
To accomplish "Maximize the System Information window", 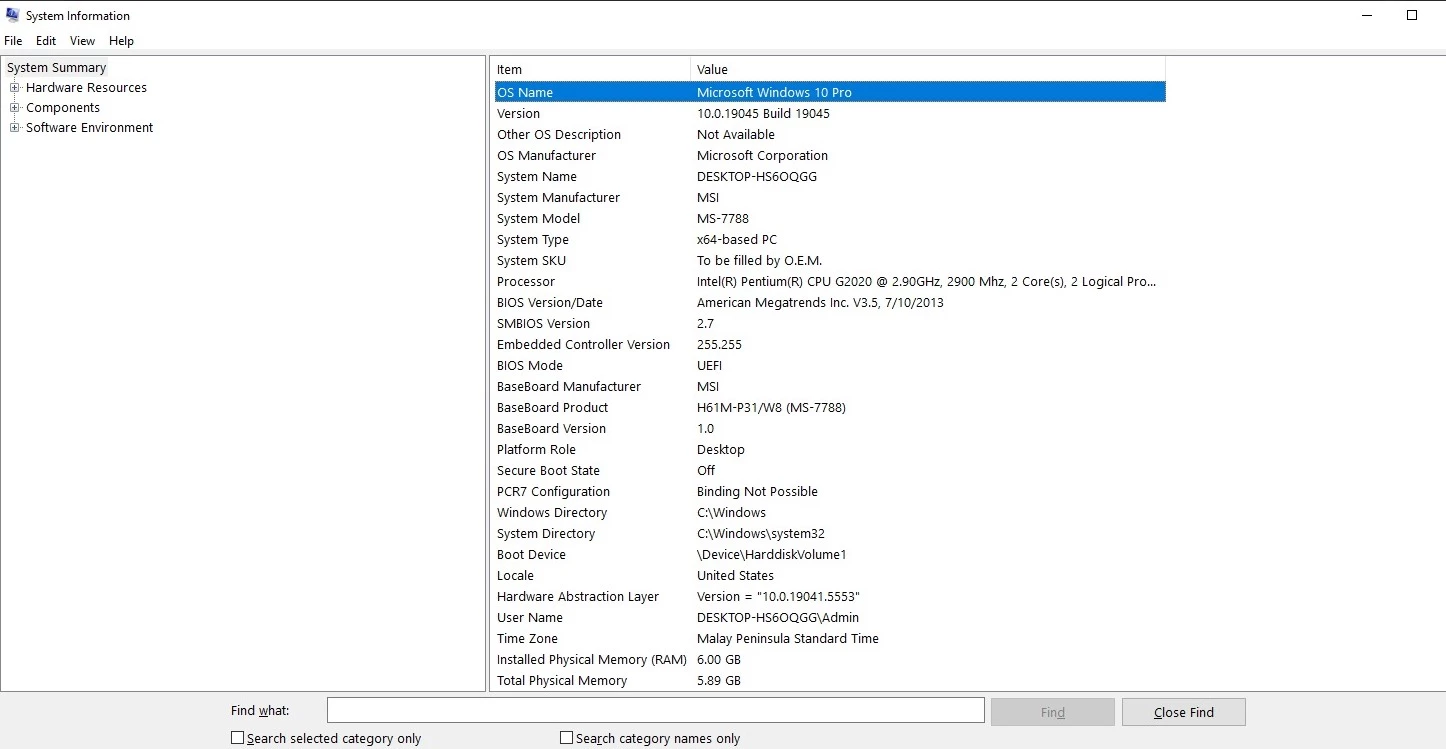I will (1412, 15).
